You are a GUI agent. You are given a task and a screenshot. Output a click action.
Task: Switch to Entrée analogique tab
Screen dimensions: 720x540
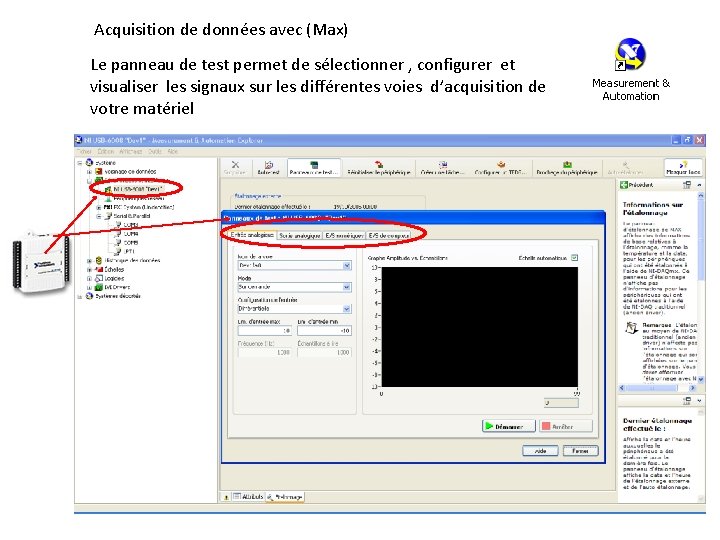coord(252,235)
